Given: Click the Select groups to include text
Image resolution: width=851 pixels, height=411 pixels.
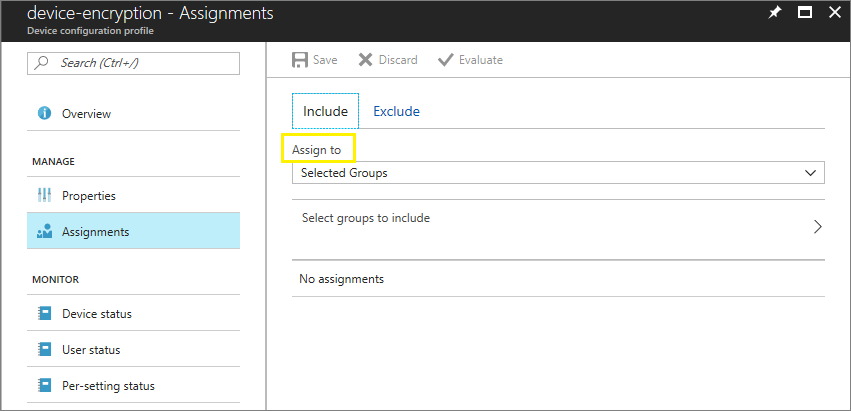Looking at the screenshot, I should click(x=366, y=218).
